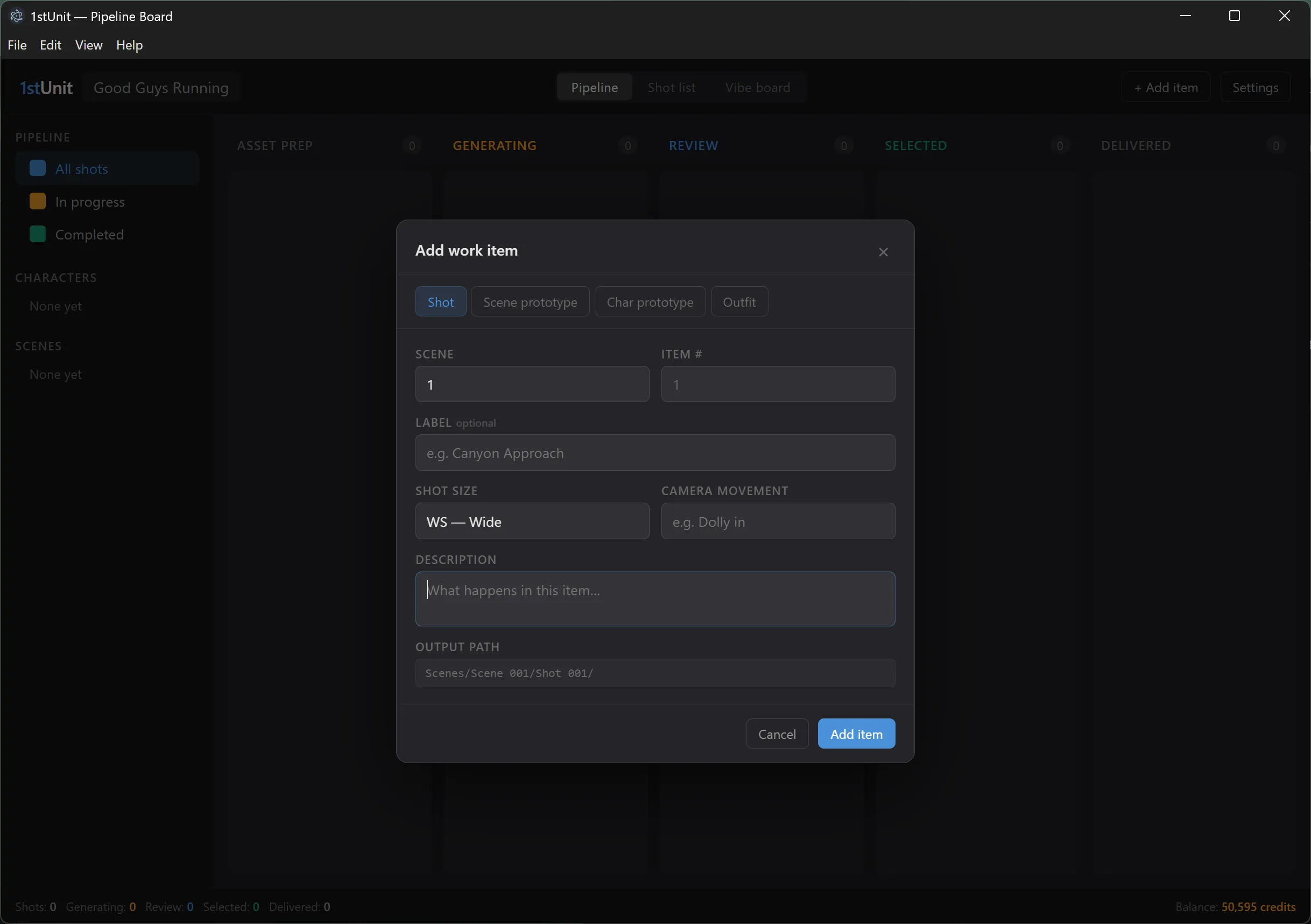Click the Output Path field
1311x924 pixels.
[x=655, y=673]
